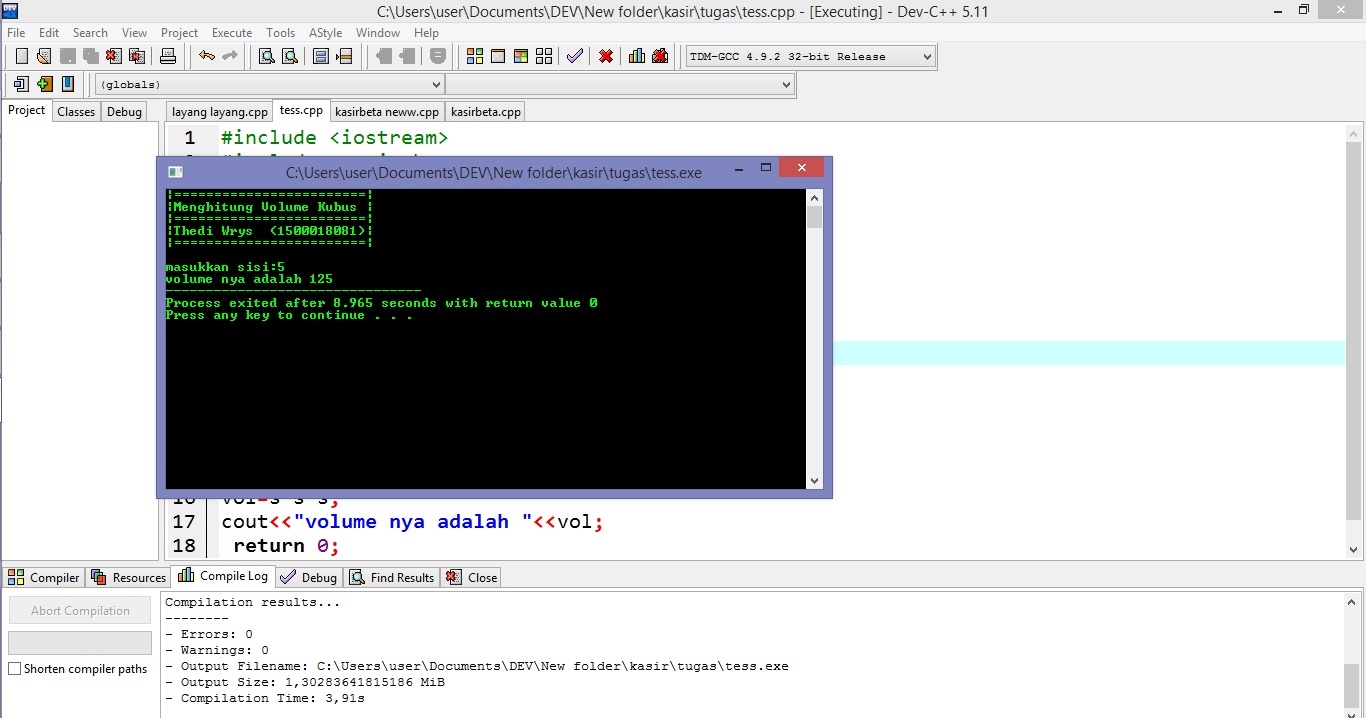The image size is (1366, 718).
Task: Open the AStyle menu
Action: (325, 33)
